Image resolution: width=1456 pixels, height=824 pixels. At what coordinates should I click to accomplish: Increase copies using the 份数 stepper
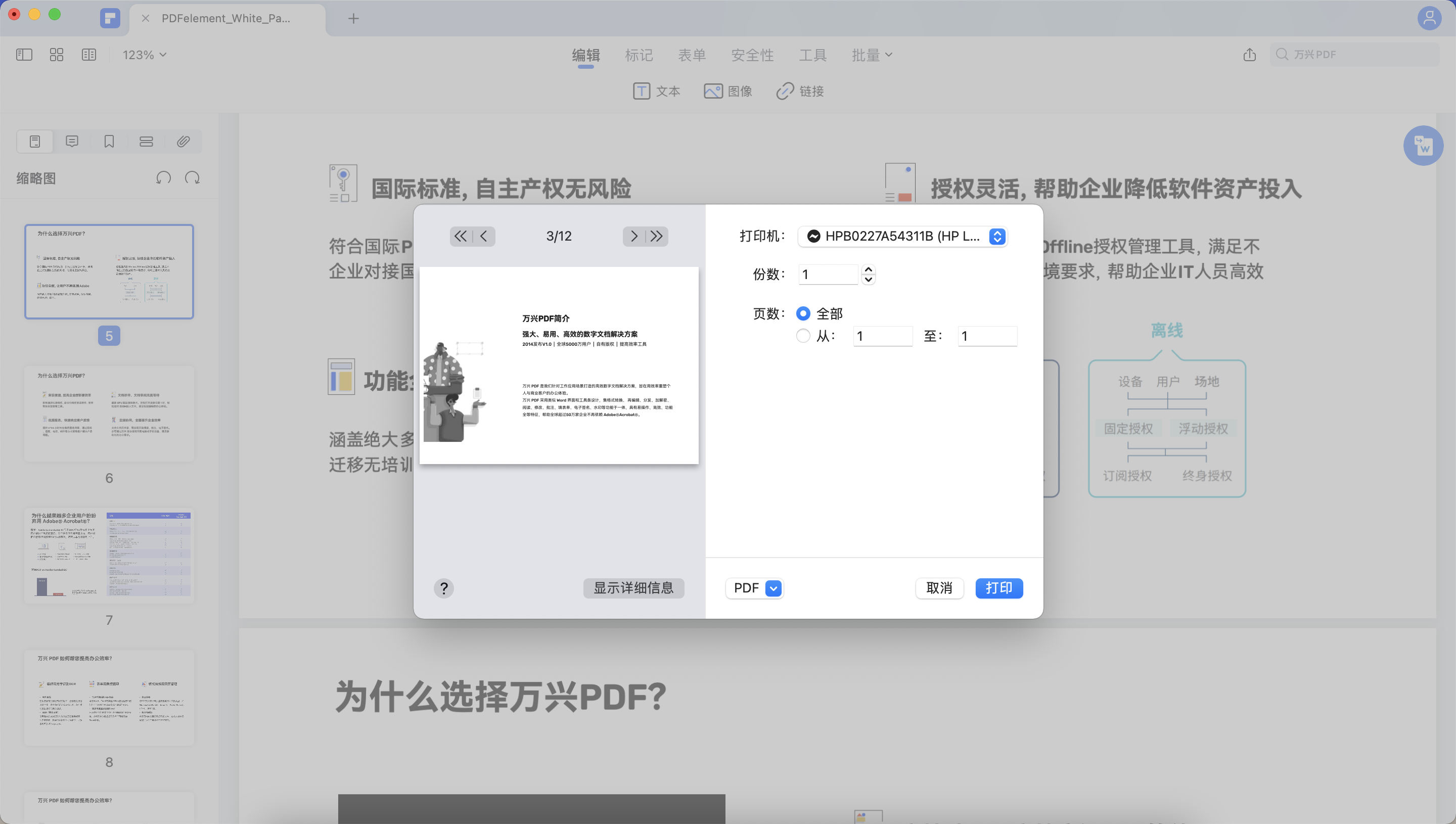pos(869,270)
